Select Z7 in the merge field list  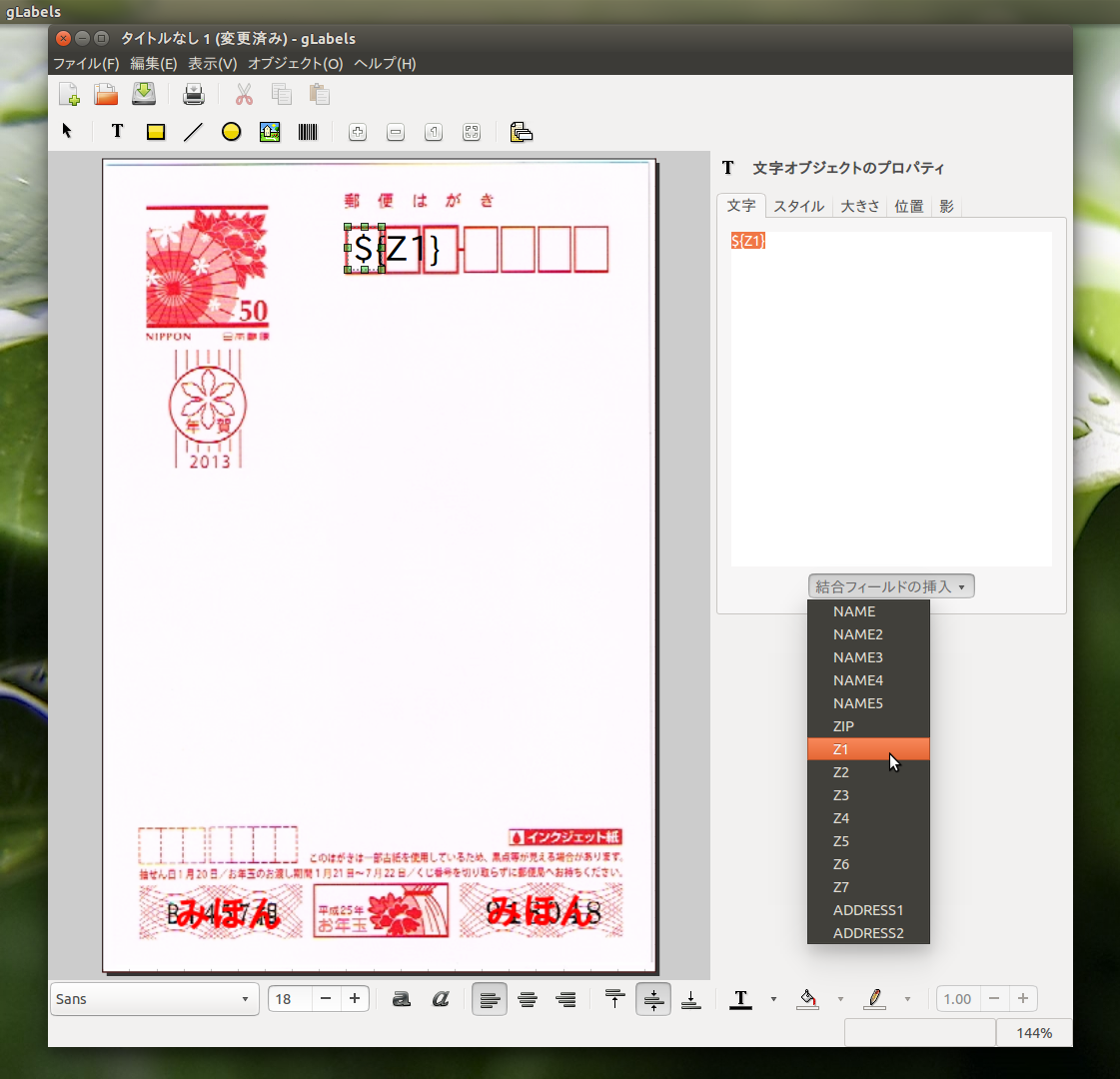(868, 887)
